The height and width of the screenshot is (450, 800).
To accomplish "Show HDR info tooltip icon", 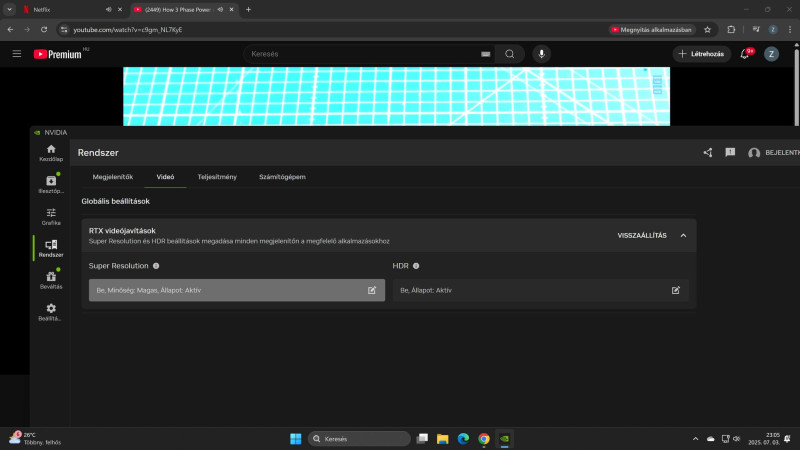I will [416, 266].
